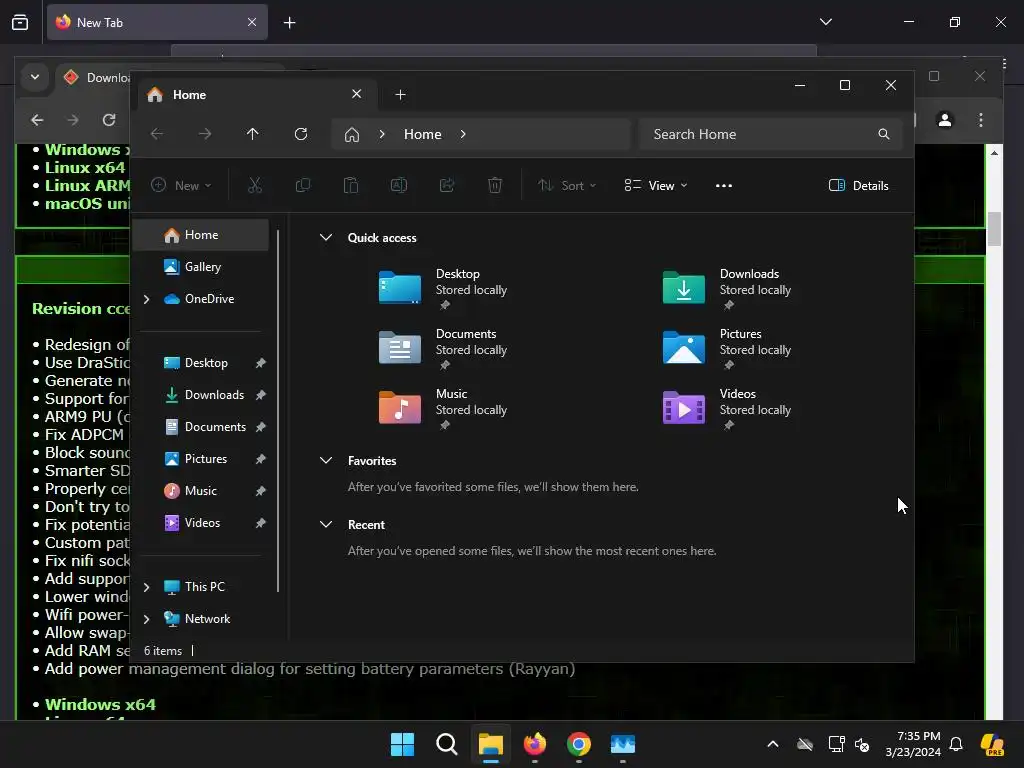Image resolution: width=1024 pixels, height=768 pixels.
Task: Select Downloads in the navigation pane
Action: pyautogui.click(x=201, y=395)
